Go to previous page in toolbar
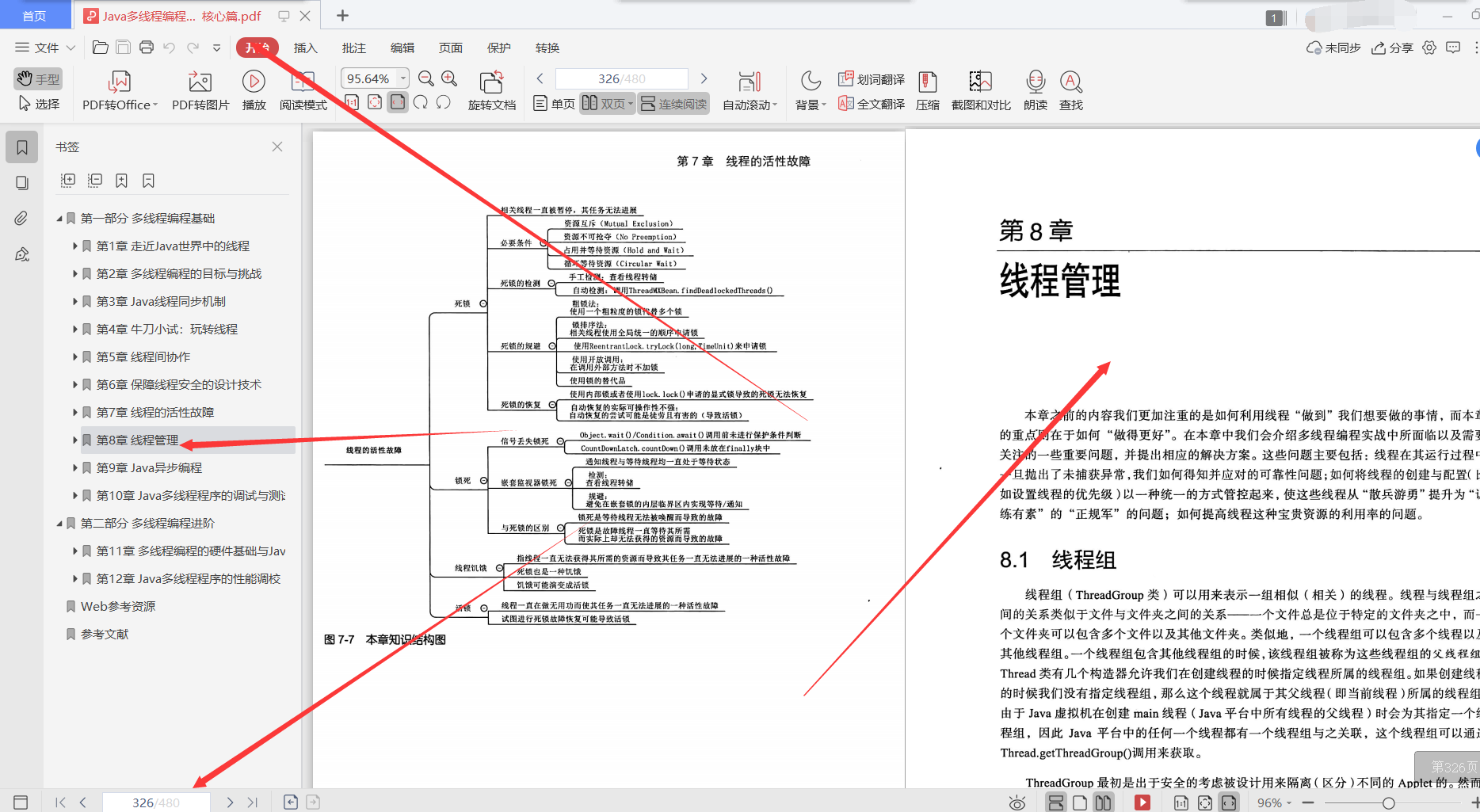1480x812 pixels. (540, 78)
